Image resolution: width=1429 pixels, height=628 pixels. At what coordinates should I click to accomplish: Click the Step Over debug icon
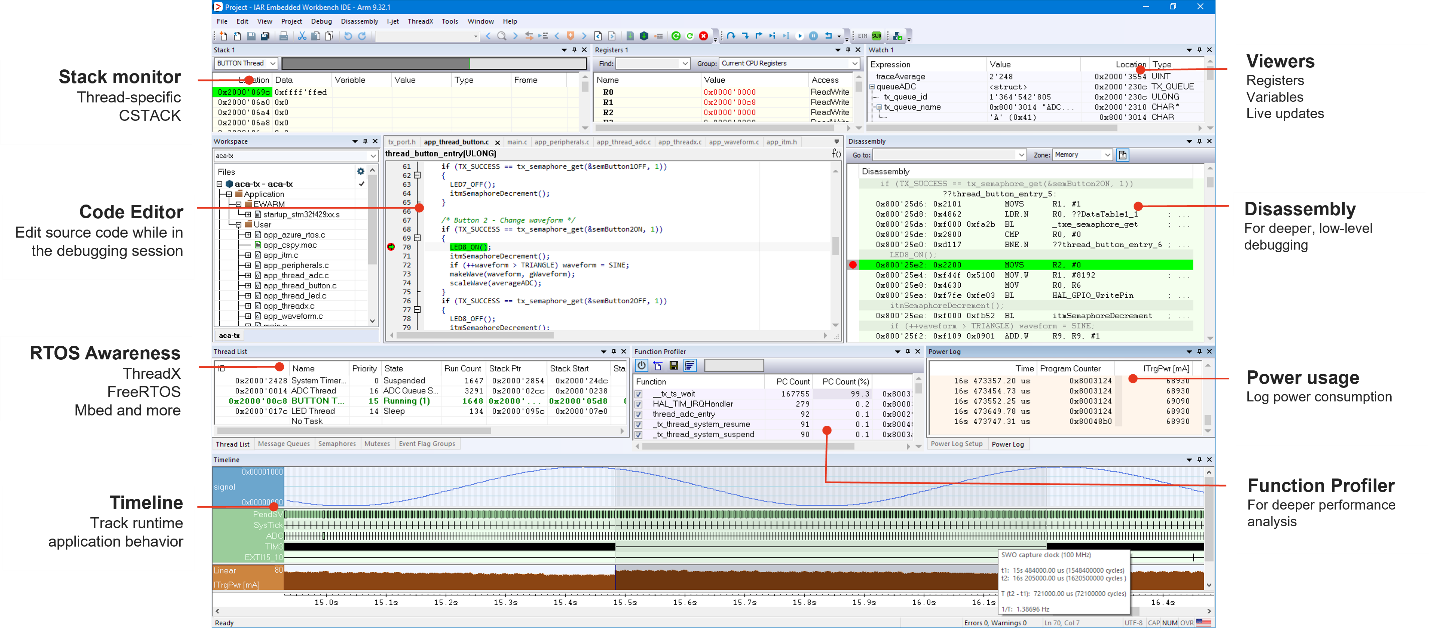[x=731, y=35]
